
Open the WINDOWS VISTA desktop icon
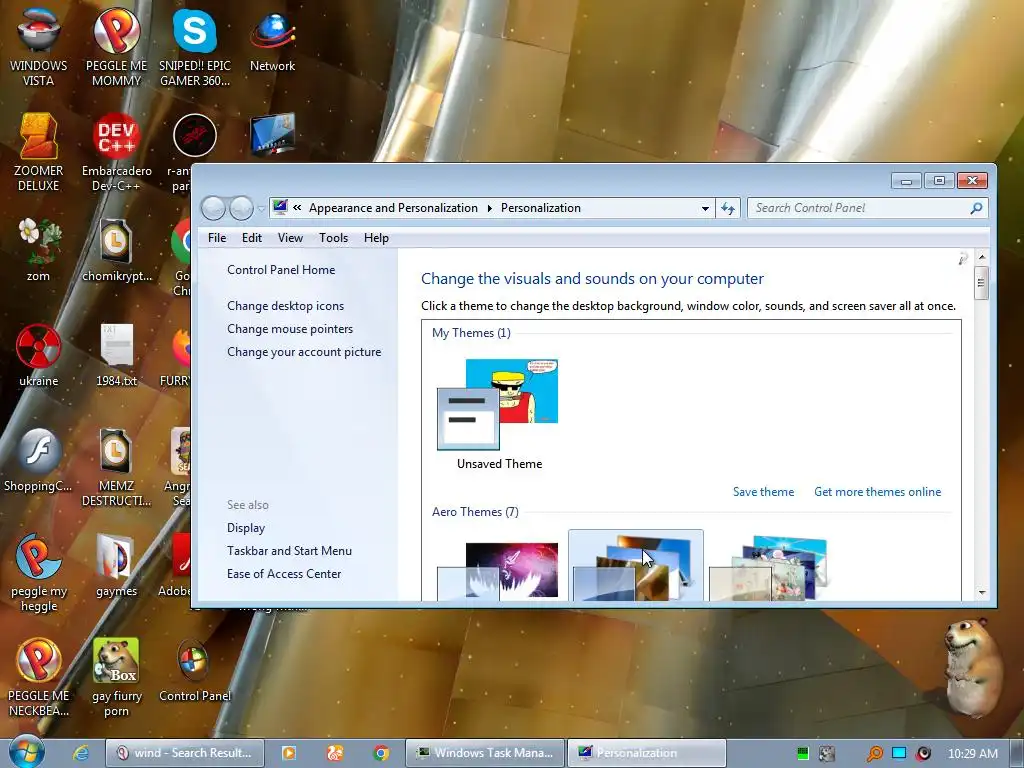38,46
